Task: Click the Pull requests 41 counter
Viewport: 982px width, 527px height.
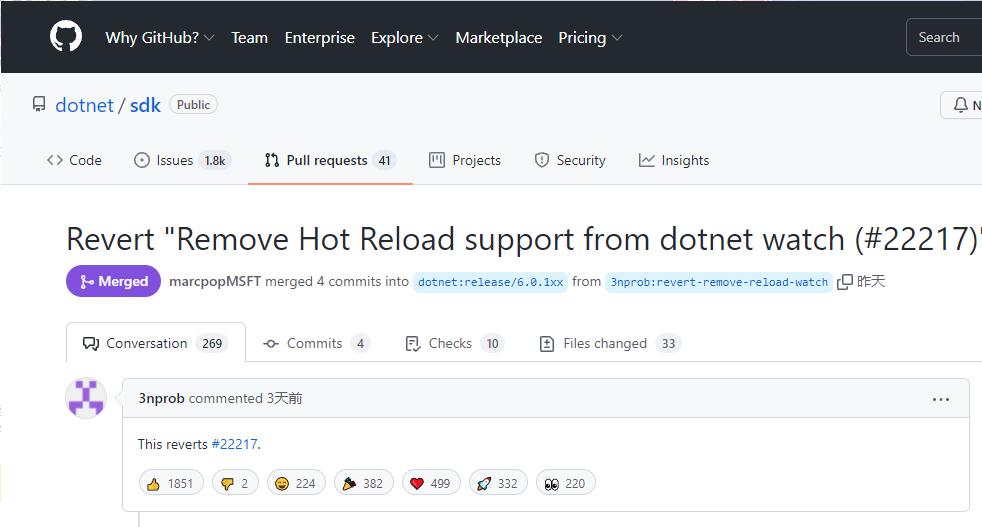Action: [x=385, y=160]
